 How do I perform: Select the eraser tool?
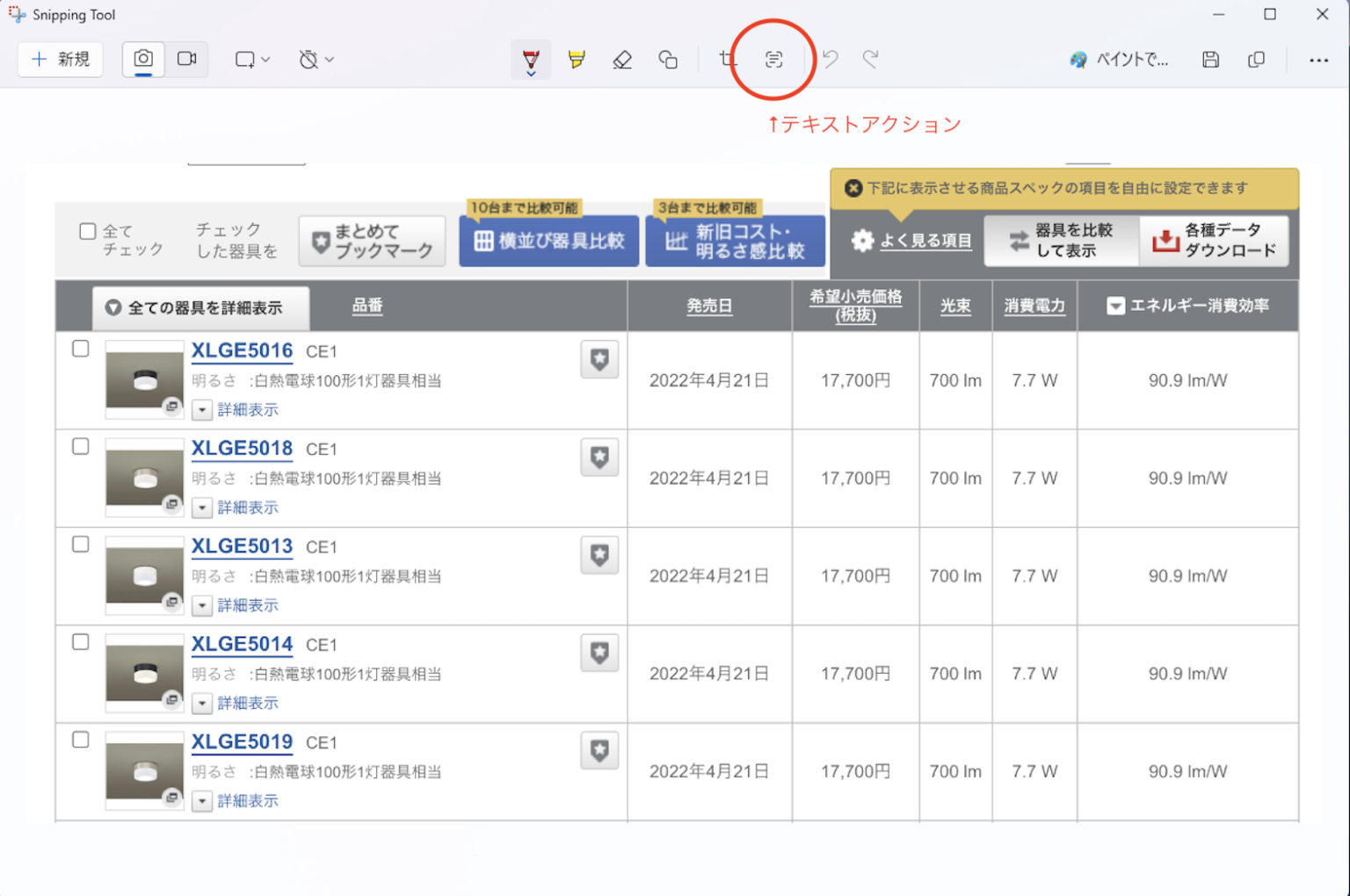click(622, 59)
